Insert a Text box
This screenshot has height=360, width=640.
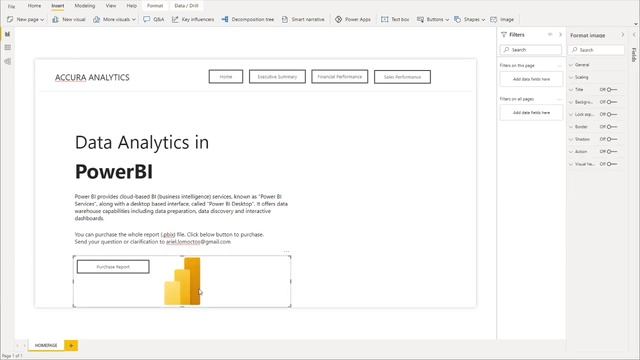pyautogui.click(x=395, y=19)
